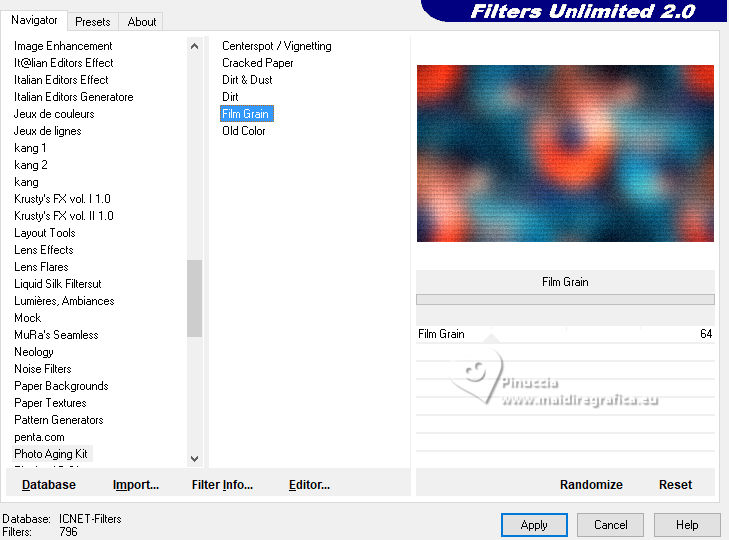Viewport: 729px width, 540px height.
Task: Select Krusty's FX vol. II 1.0
Action: (64, 216)
